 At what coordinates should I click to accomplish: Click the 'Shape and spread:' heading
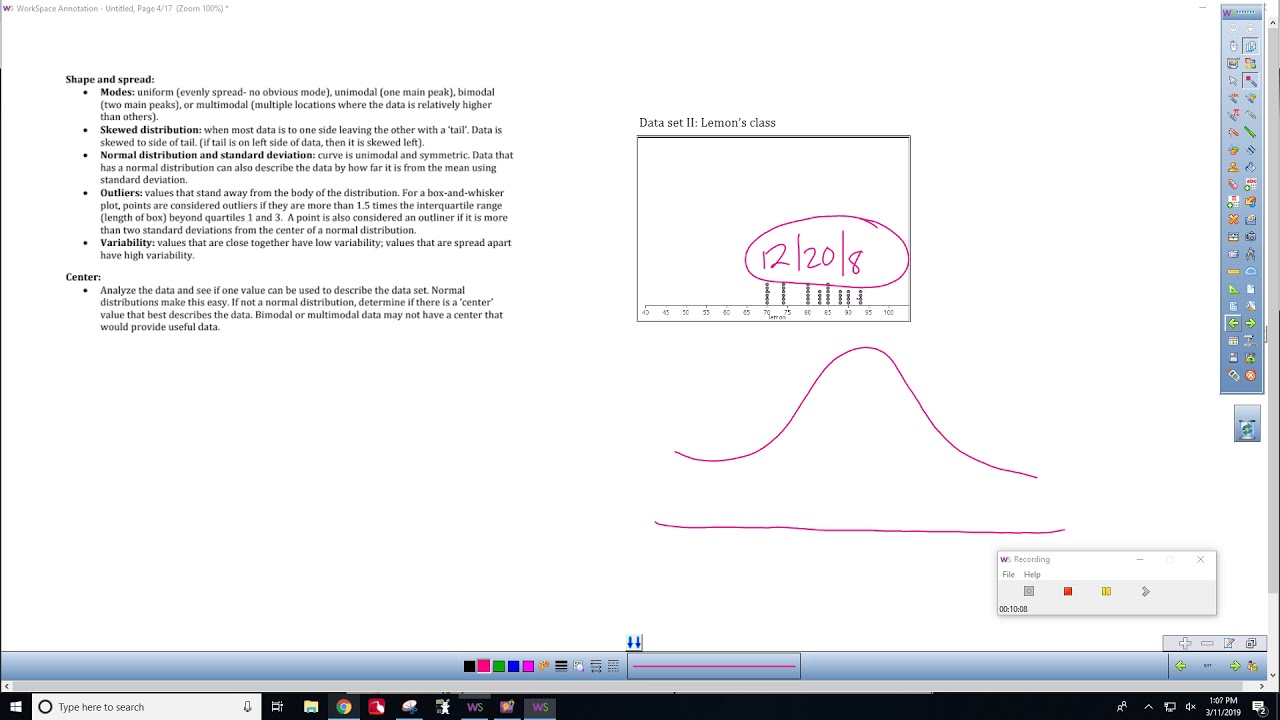pos(110,79)
